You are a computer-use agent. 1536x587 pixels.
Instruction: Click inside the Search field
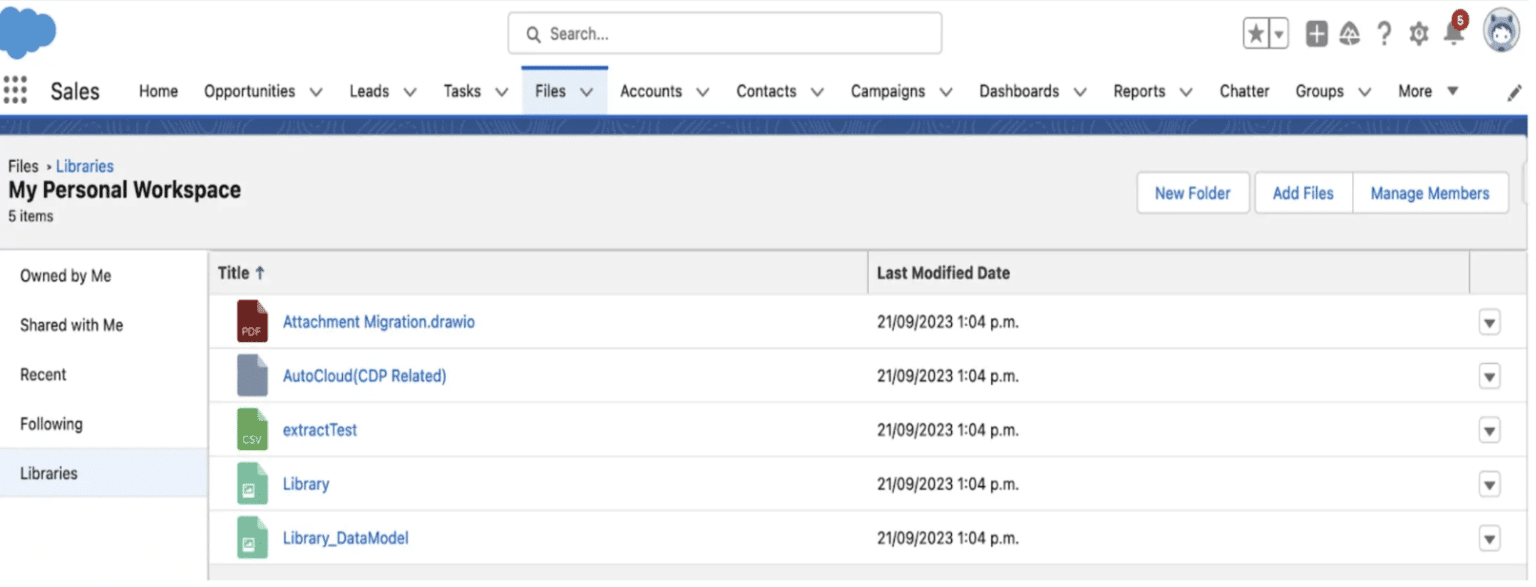(x=724, y=33)
